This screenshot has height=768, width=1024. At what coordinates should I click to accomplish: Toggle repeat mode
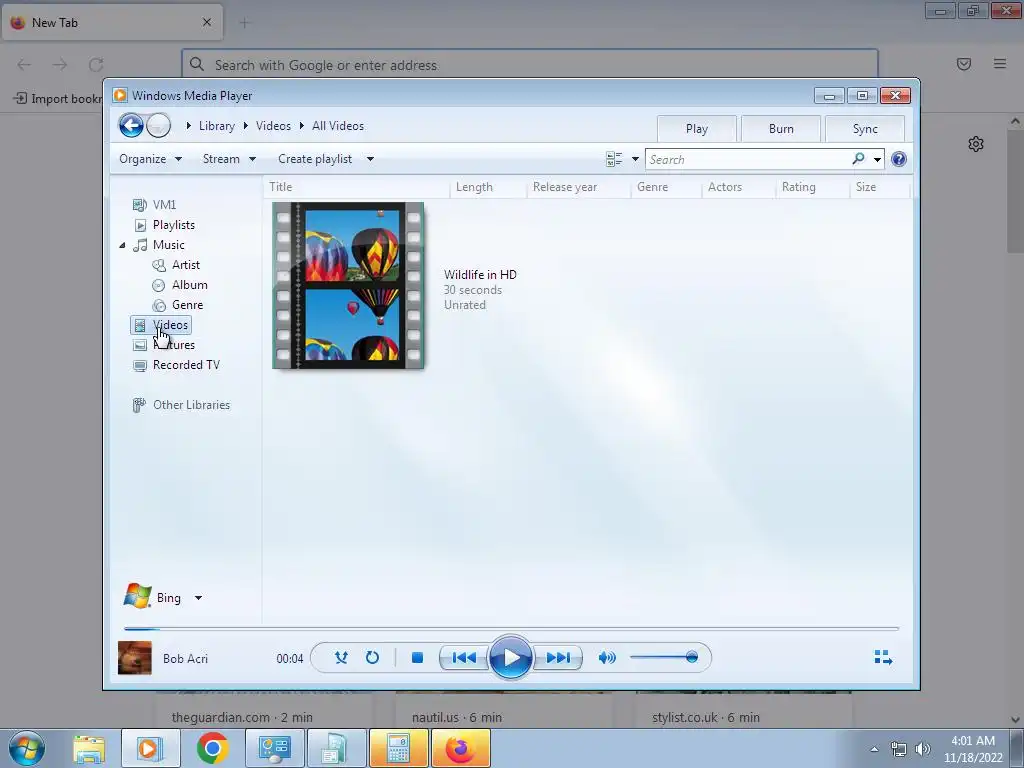[372, 658]
